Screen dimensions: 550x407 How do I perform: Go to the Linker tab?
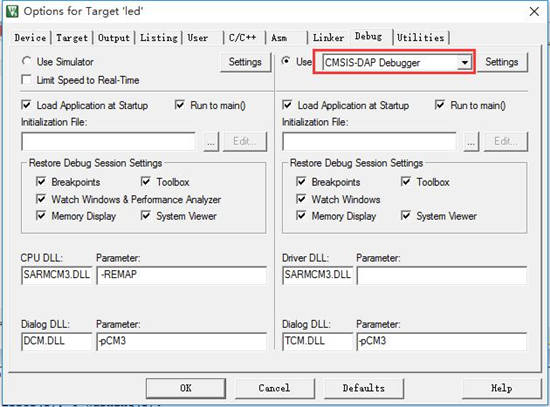coord(328,38)
